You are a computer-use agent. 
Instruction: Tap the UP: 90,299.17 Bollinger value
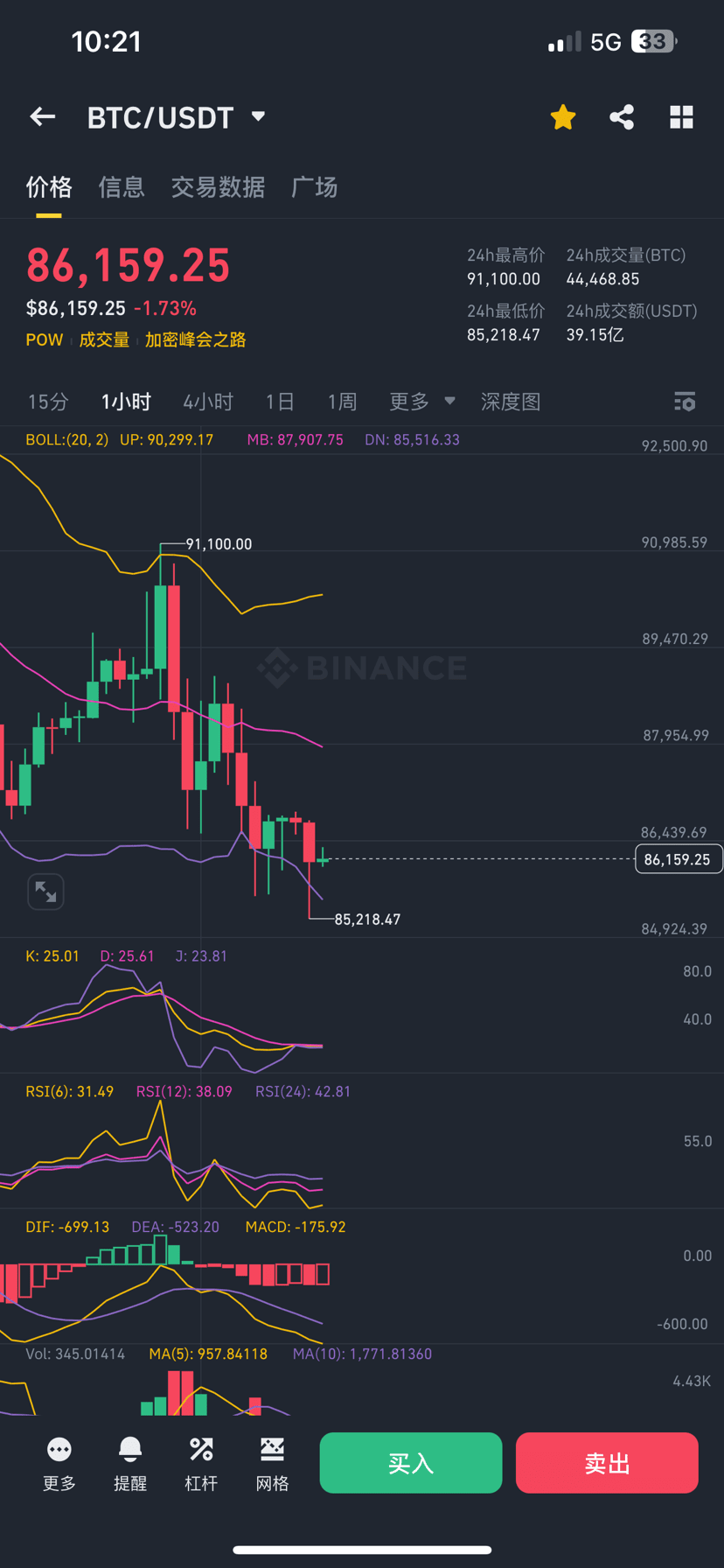click(166, 439)
